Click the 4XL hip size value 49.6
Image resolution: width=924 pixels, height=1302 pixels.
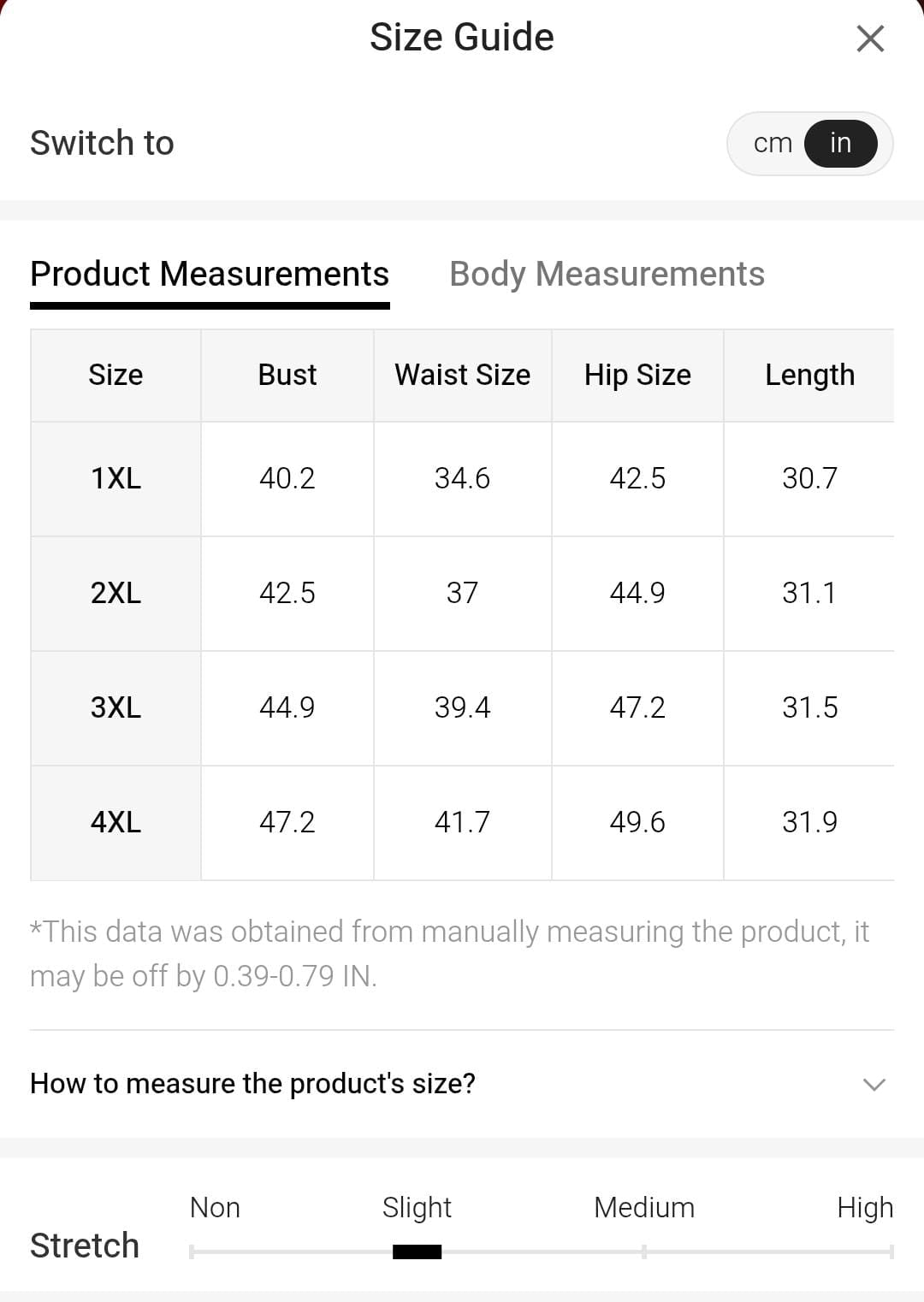(637, 823)
